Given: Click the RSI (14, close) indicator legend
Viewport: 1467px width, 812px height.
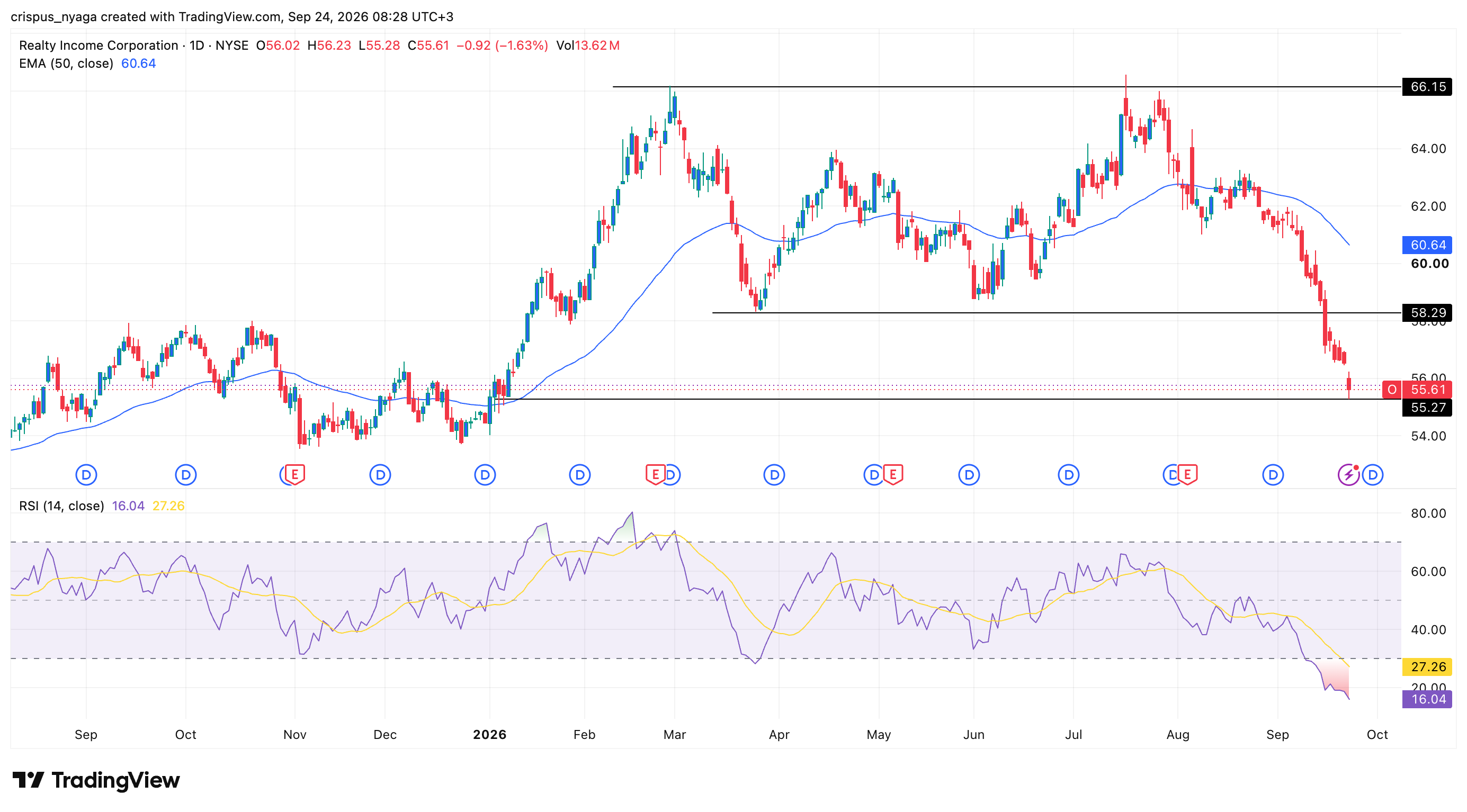Looking at the screenshot, I should coord(61,506).
